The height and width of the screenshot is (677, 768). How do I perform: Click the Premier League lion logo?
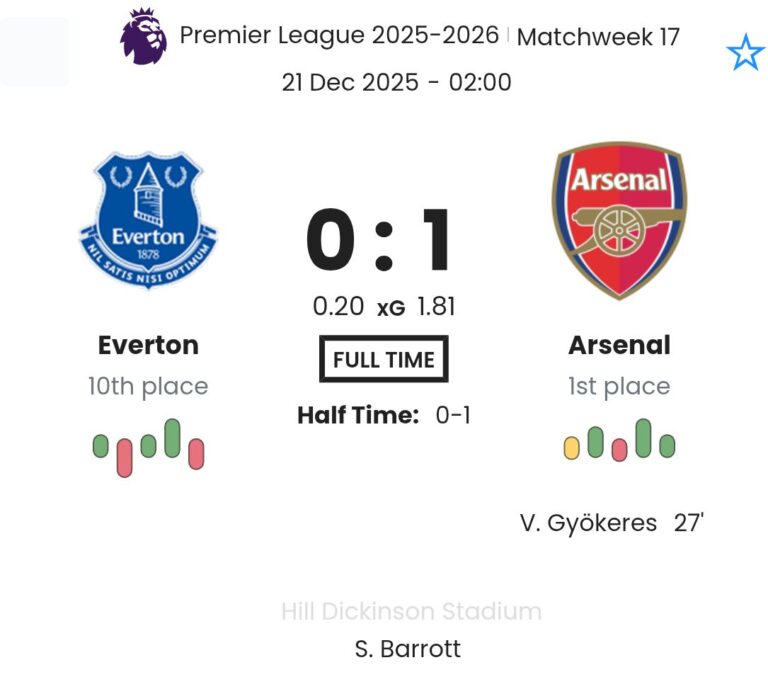[144, 36]
